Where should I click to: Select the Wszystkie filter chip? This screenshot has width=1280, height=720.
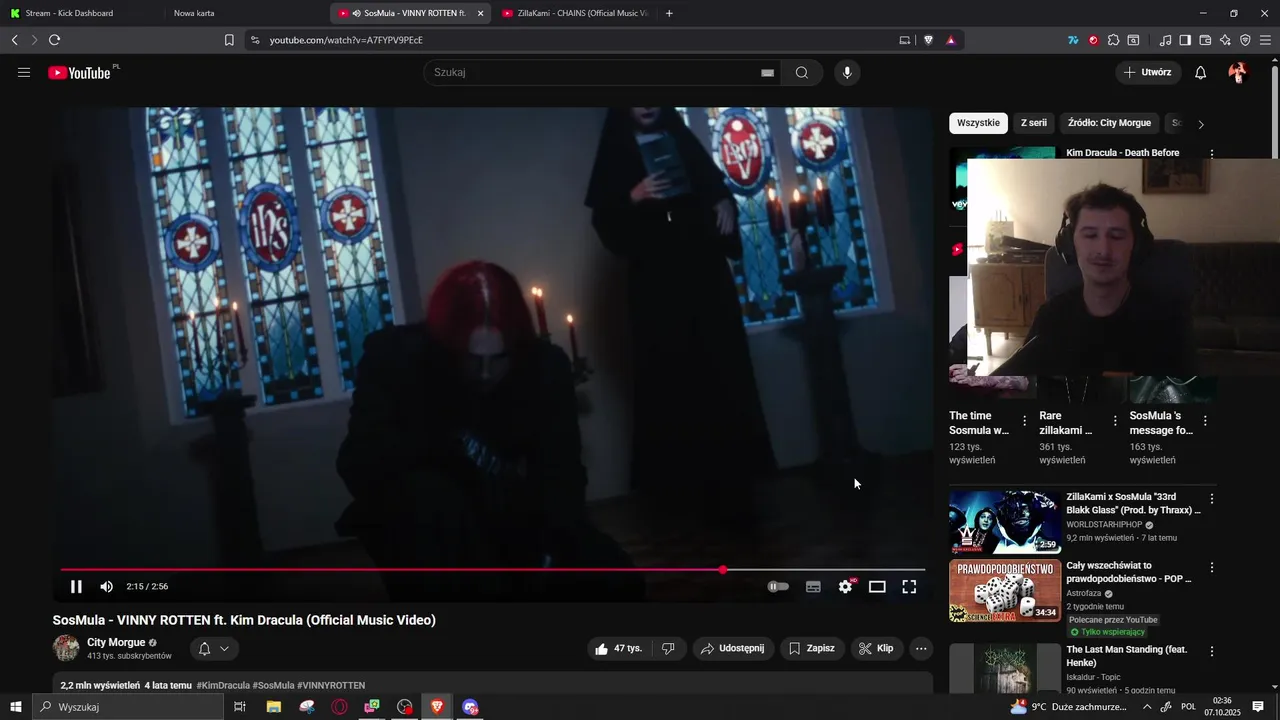(x=978, y=123)
